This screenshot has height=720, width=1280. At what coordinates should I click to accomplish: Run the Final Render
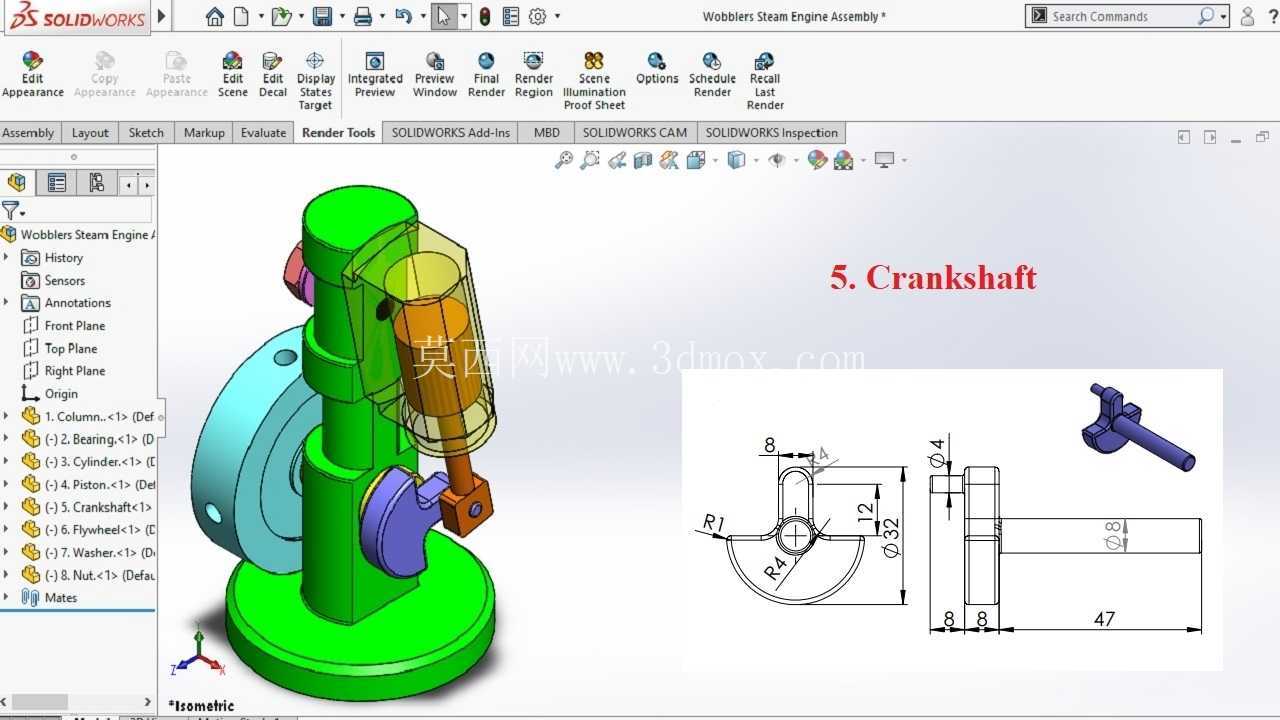[x=486, y=75]
